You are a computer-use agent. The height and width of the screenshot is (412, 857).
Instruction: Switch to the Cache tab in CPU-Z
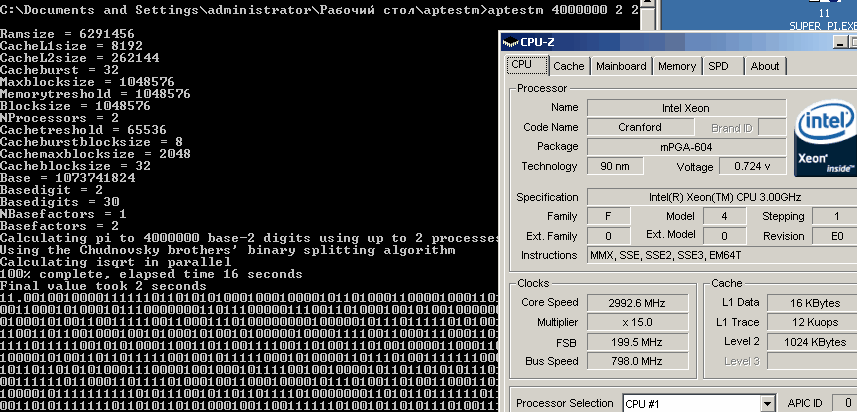coord(569,66)
